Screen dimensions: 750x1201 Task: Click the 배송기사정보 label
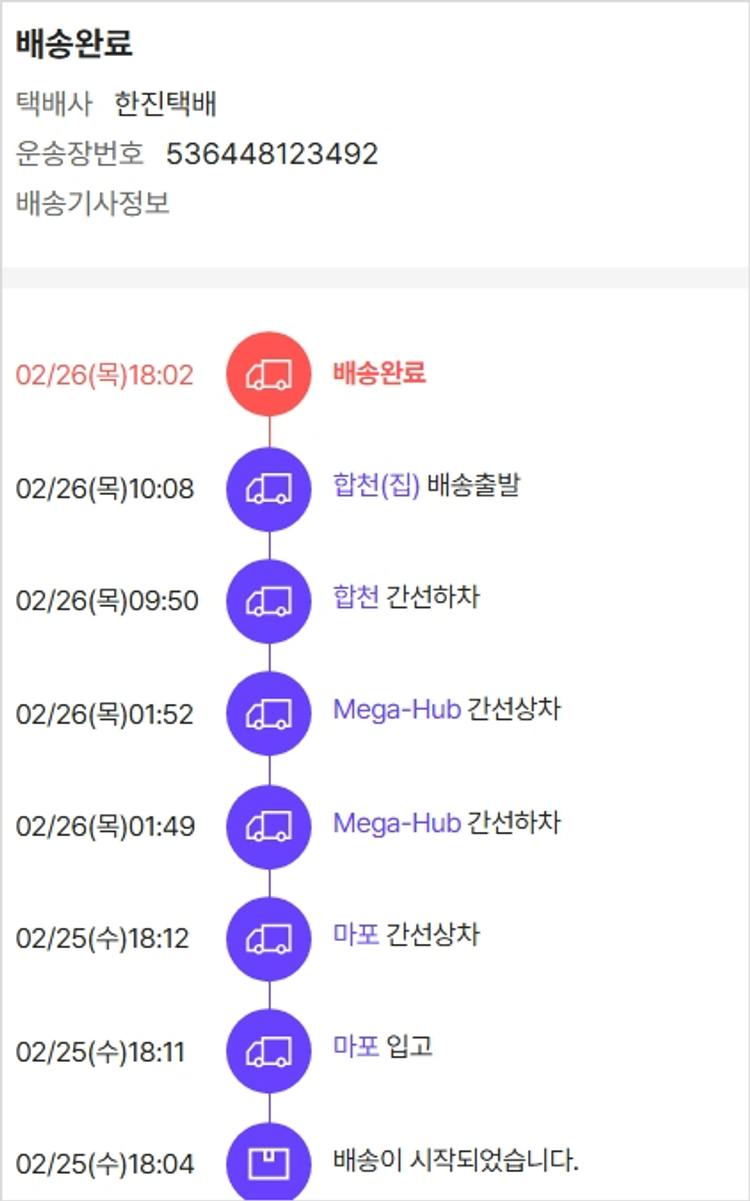pos(93,204)
